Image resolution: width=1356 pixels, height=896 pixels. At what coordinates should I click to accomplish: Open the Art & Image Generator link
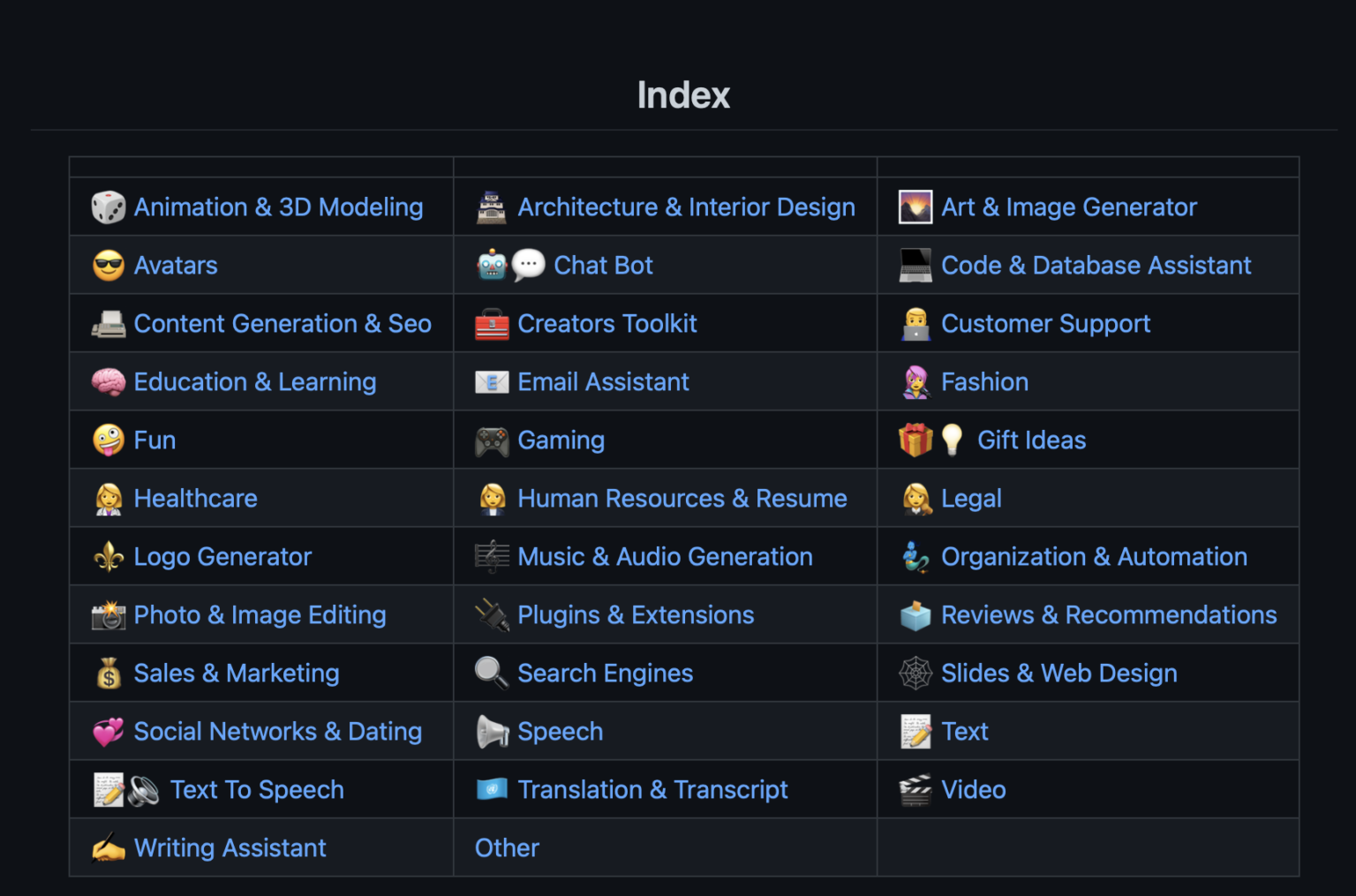click(1068, 207)
